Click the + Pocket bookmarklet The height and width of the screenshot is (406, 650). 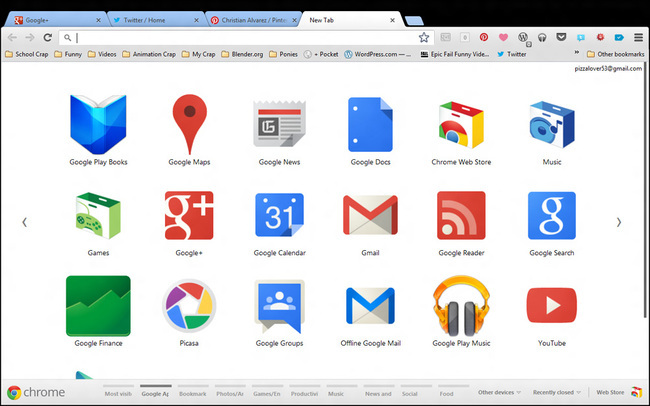coord(321,54)
